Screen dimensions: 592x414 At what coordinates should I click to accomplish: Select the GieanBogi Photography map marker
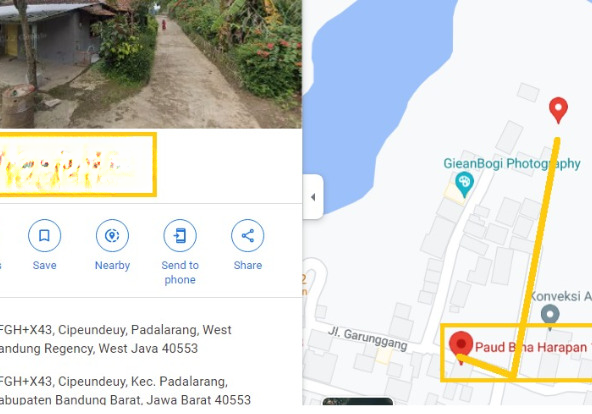click(464, 184)
